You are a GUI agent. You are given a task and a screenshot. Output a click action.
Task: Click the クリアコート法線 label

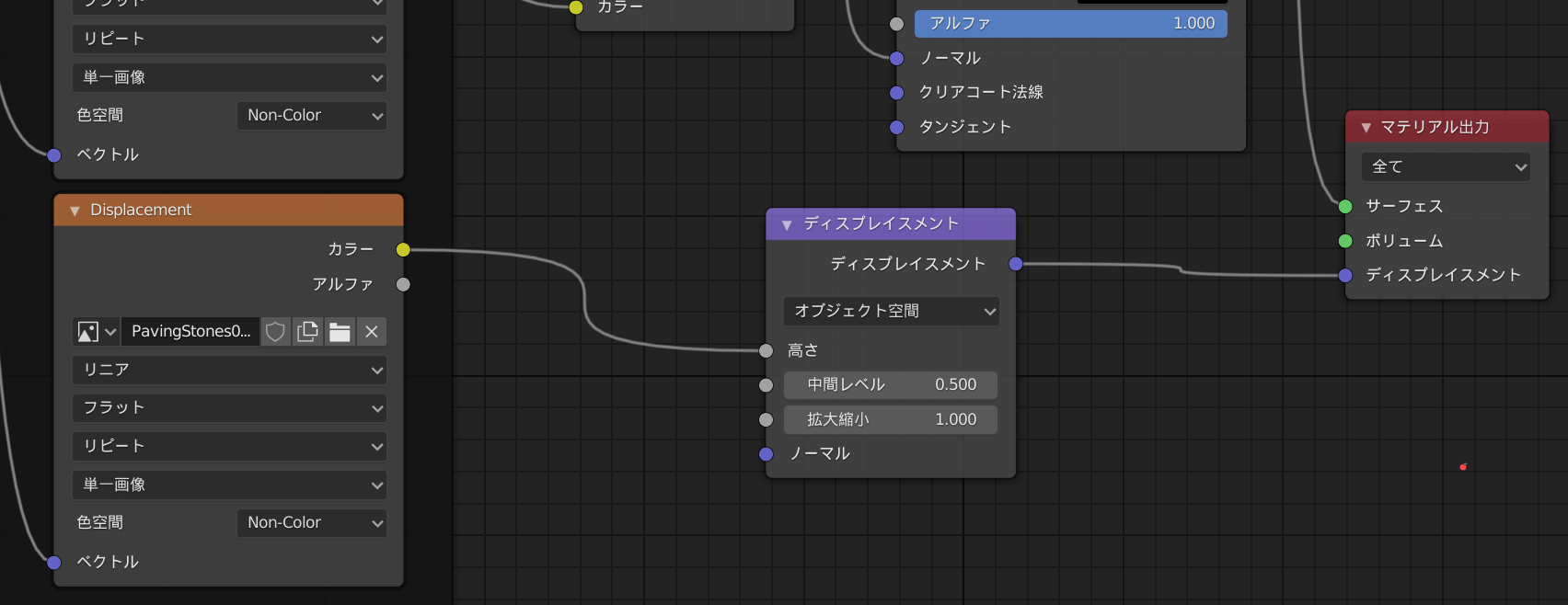pos(981,93)
